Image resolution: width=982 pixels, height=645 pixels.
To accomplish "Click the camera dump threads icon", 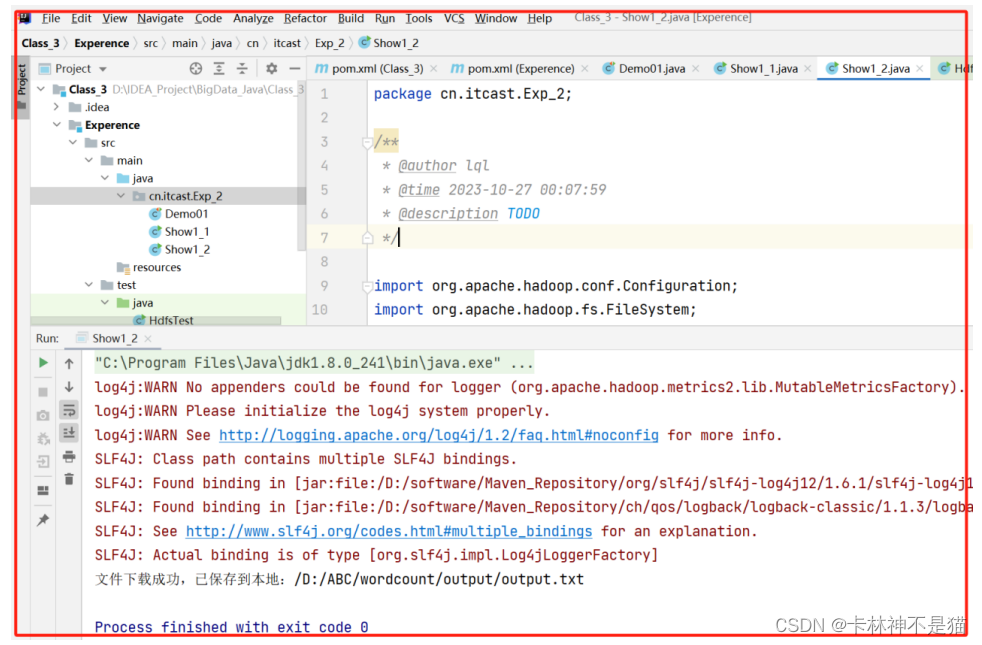I will coord(43,415).
